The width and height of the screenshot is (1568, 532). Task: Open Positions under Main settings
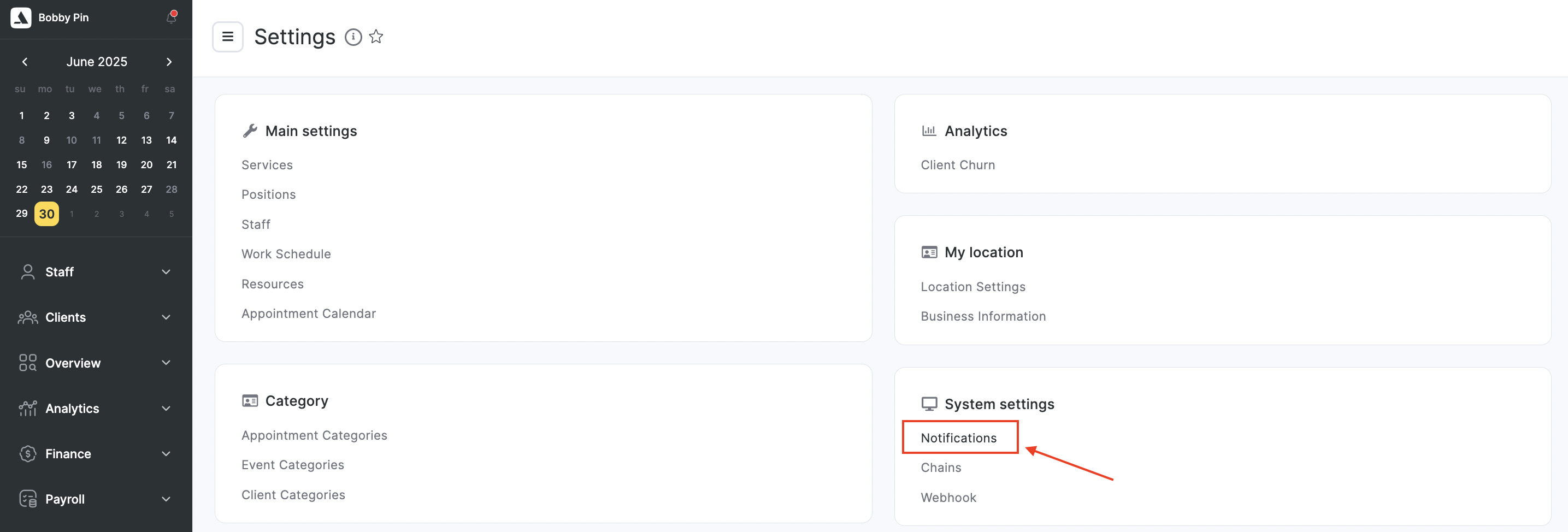click(268, 195)
